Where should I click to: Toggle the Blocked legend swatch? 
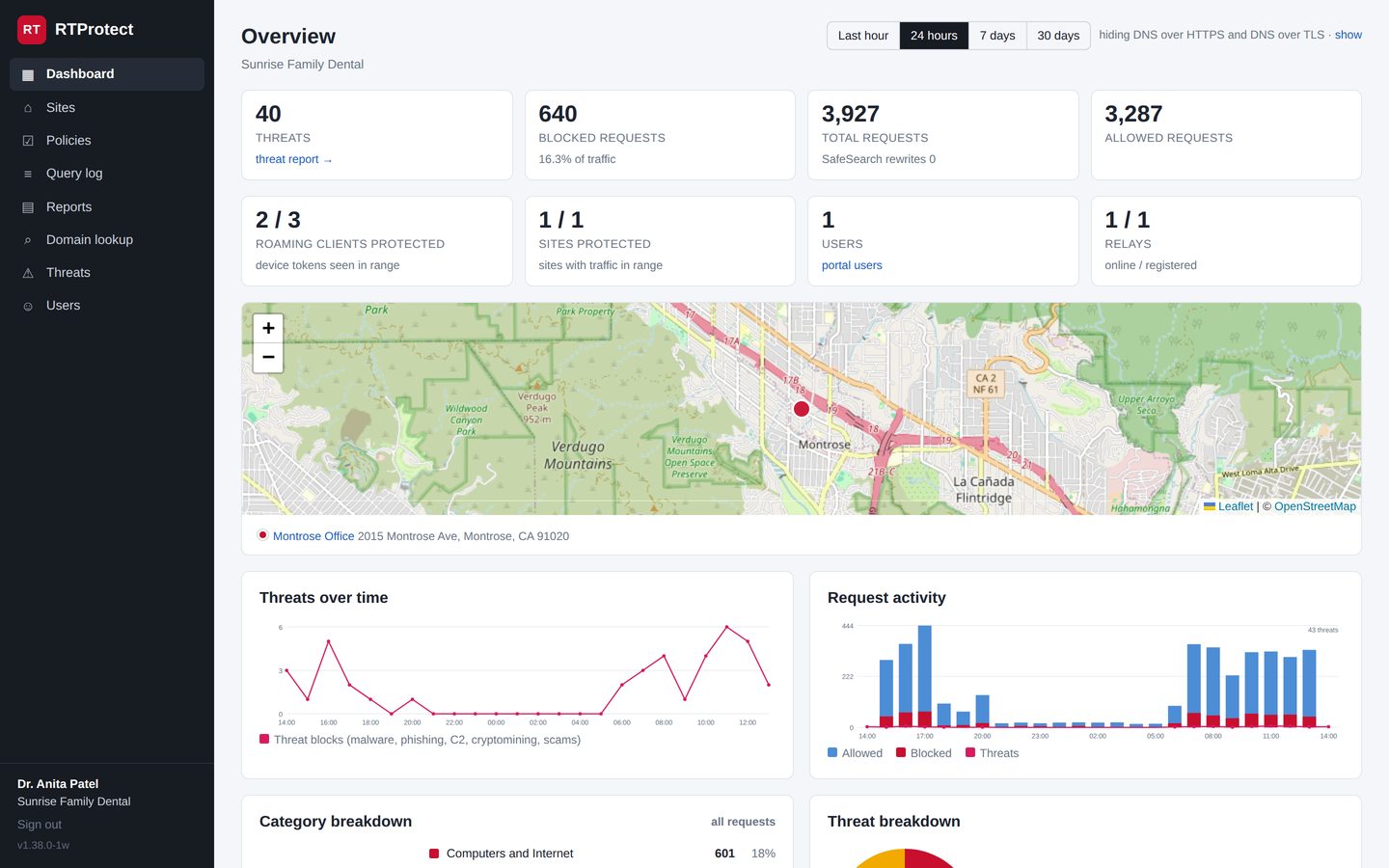pos(901,753)
